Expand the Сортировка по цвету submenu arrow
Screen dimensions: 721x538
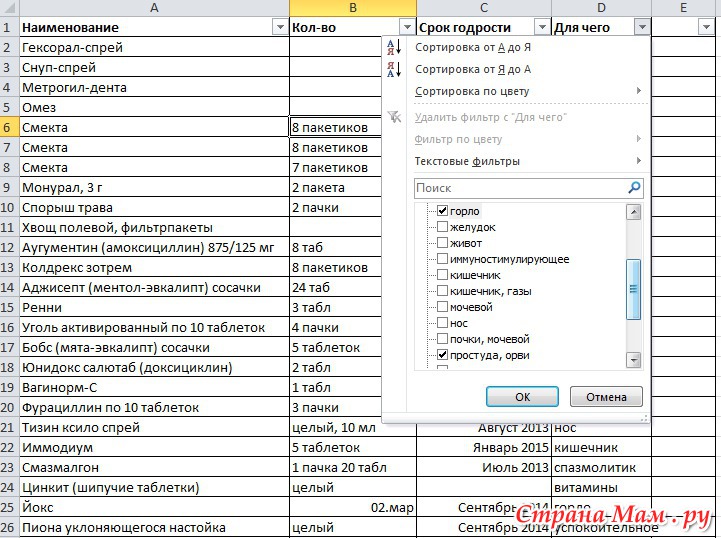(x=638, y=91)
